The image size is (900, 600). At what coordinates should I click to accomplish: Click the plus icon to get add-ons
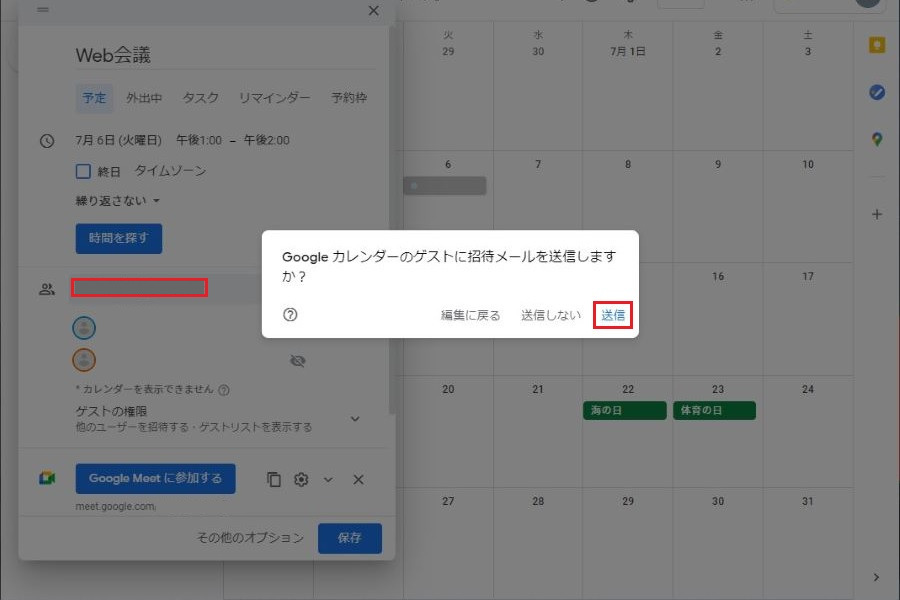(877, 214)
